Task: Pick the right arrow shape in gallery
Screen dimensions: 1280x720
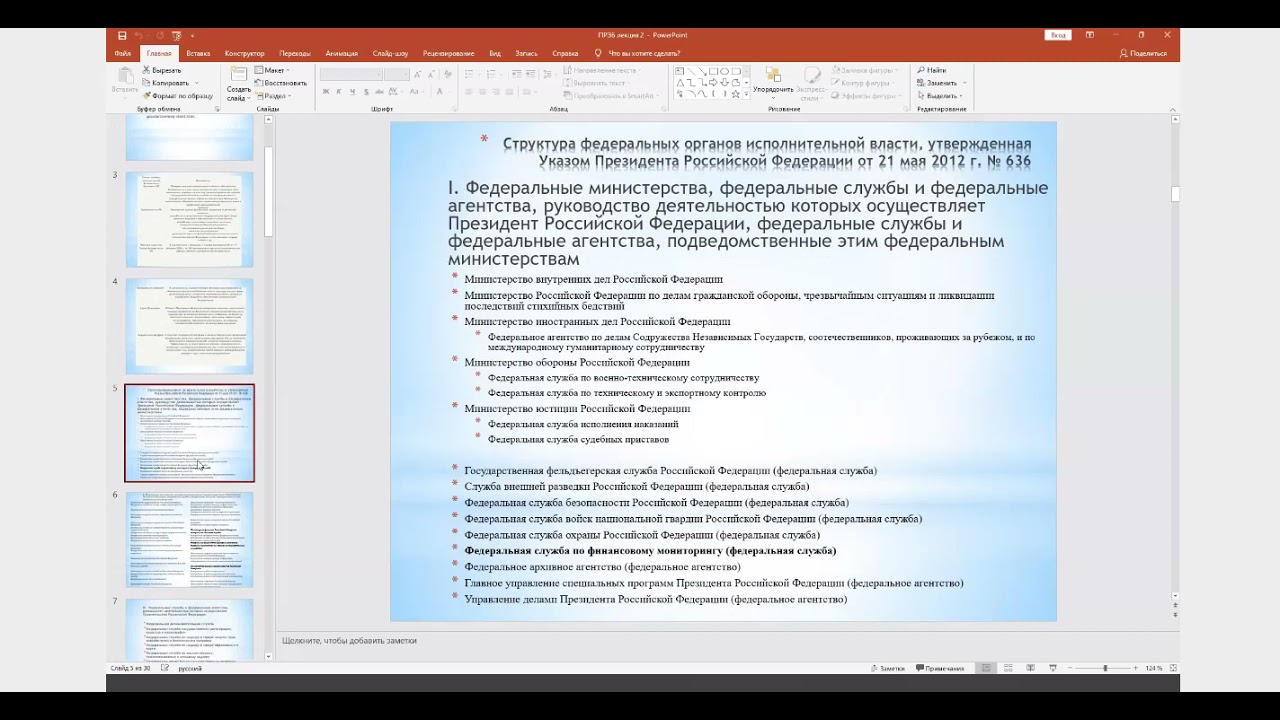Action: 713,82
